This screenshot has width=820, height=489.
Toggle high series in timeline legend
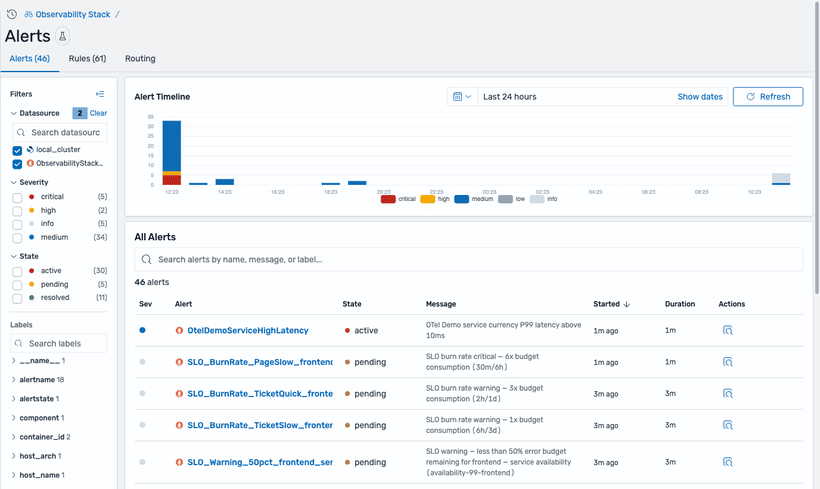tap(435, 199)
